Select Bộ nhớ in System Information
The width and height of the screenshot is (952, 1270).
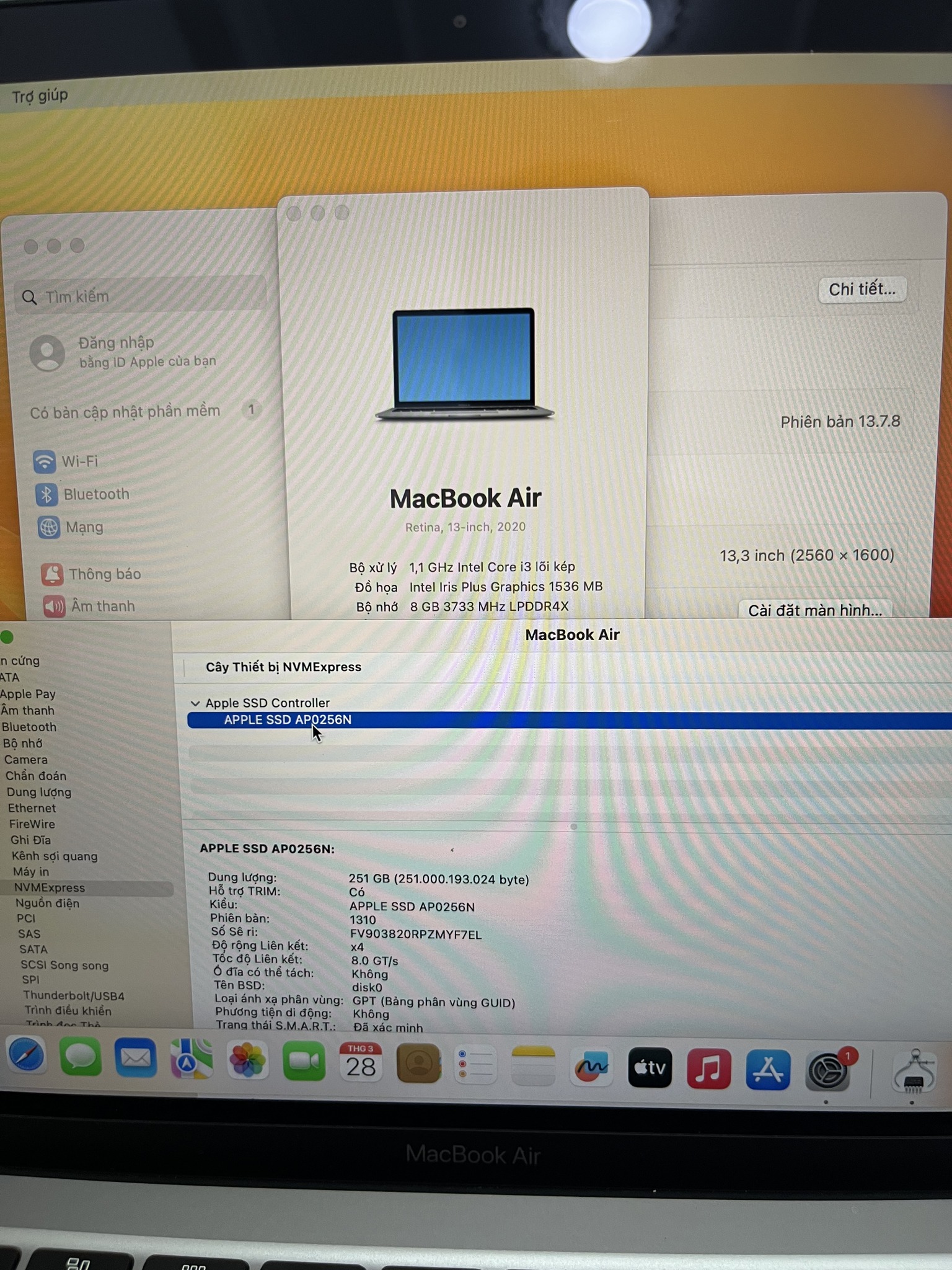(23, 743)
